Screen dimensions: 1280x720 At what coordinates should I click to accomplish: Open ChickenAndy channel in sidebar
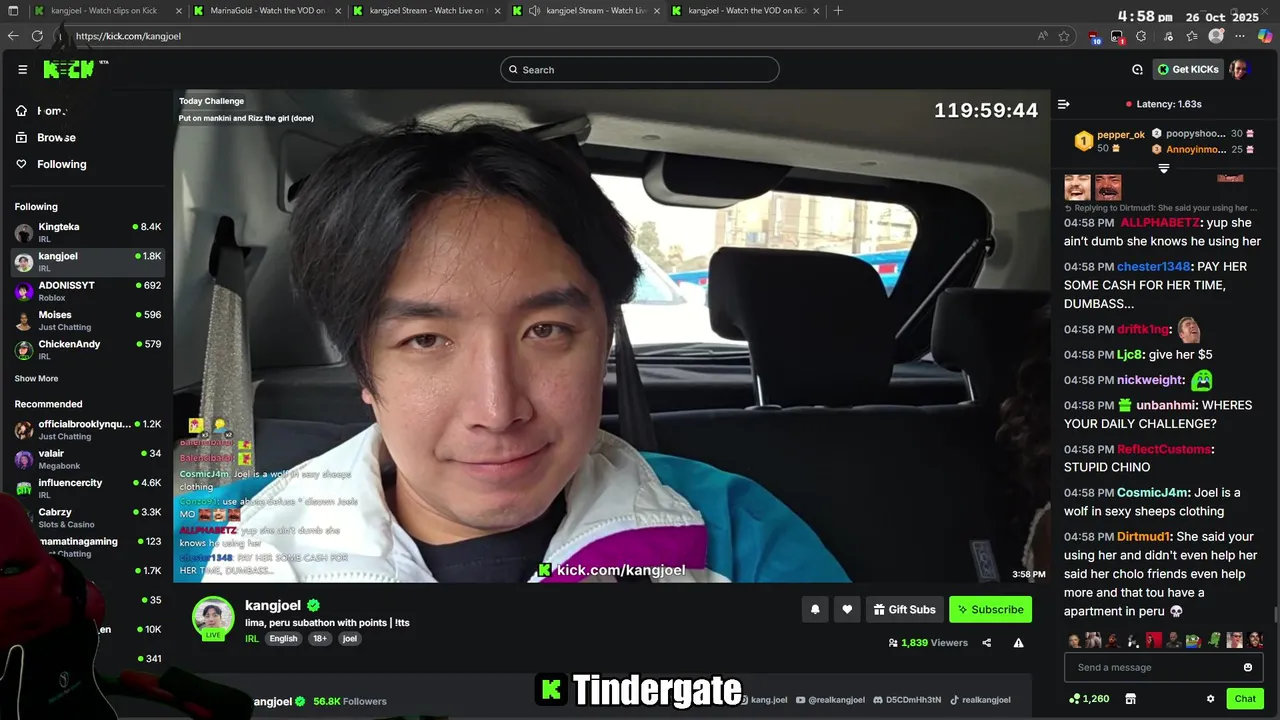coord(88,349)
